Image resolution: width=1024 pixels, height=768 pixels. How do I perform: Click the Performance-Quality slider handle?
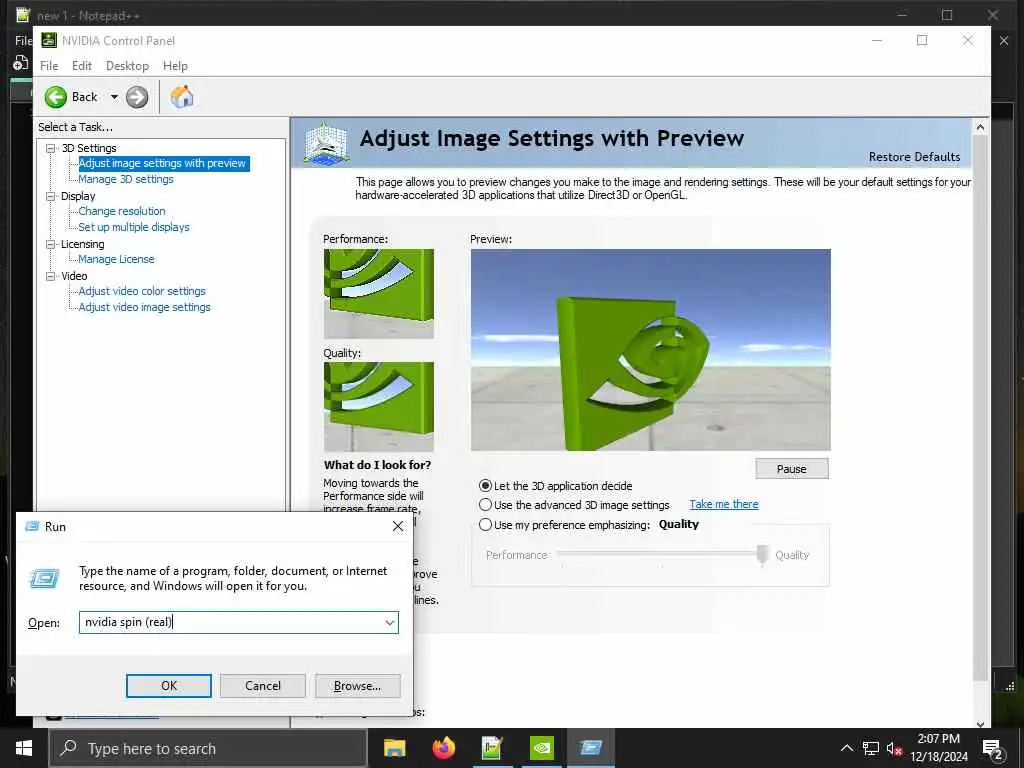click(x=762, y=555)
